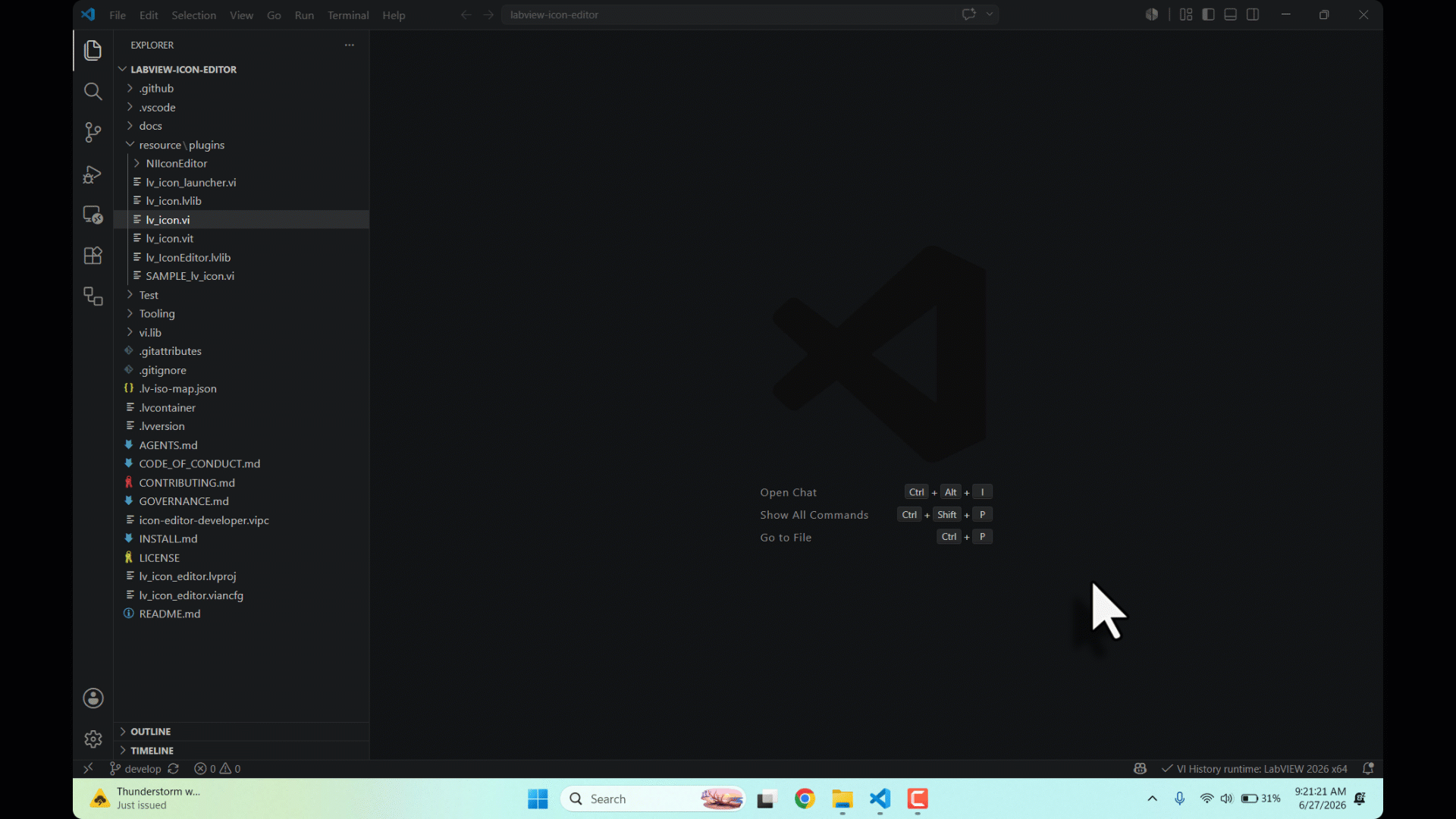The image size is (1456, 819).
Task: Open the Extensions view
Action: coord(93,256)
